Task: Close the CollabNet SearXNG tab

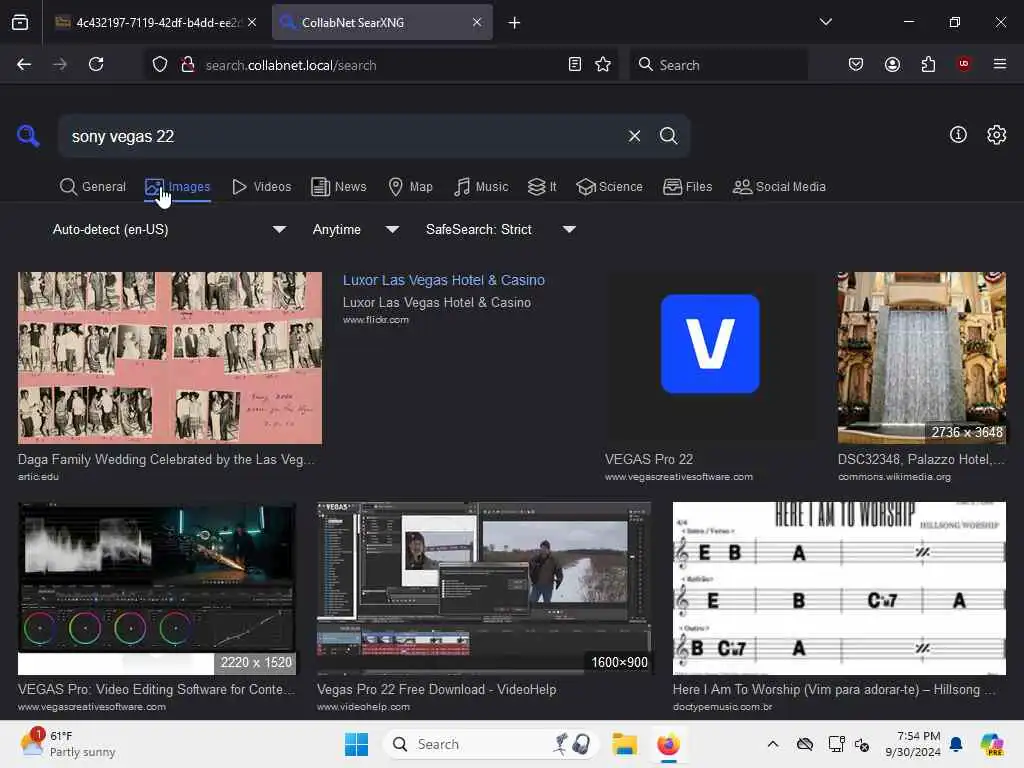Action: coord(477,22)
